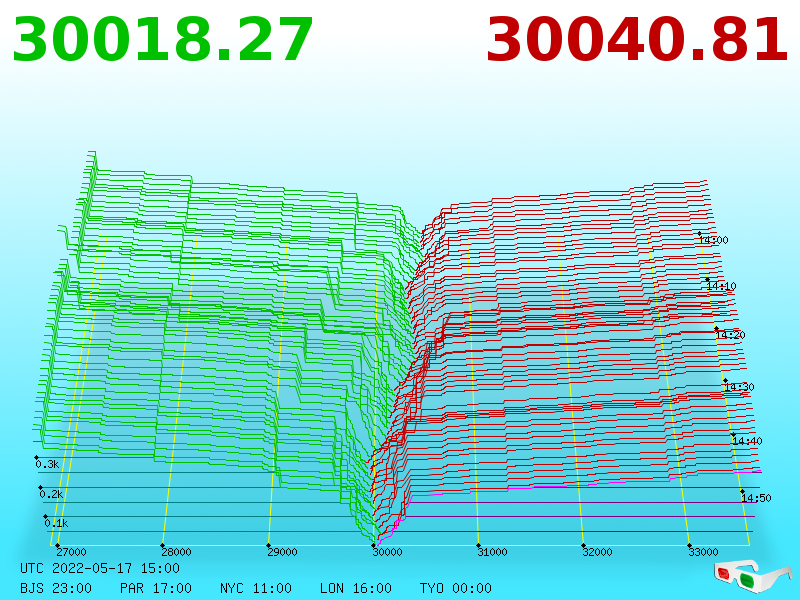Screen dimensions: 800x600
Task: Click the 3D anaglyph glasses icon
Action: pyautogui.click(x=752, y=576)
